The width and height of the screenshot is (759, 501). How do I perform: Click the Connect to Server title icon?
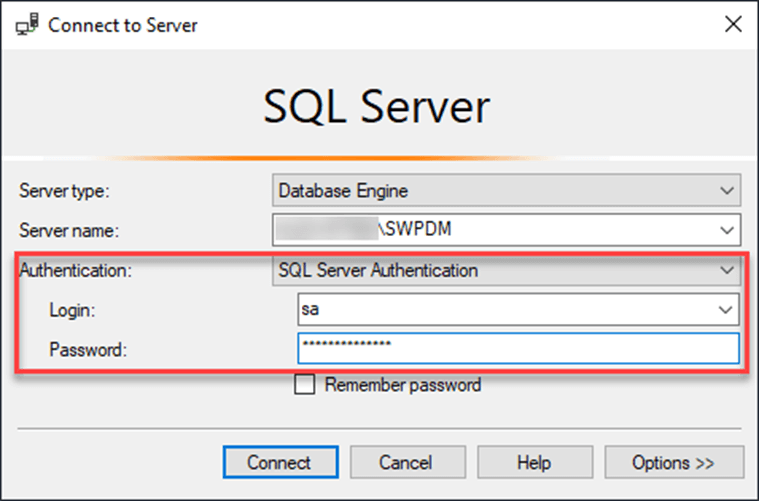click(x=27, y=25)
